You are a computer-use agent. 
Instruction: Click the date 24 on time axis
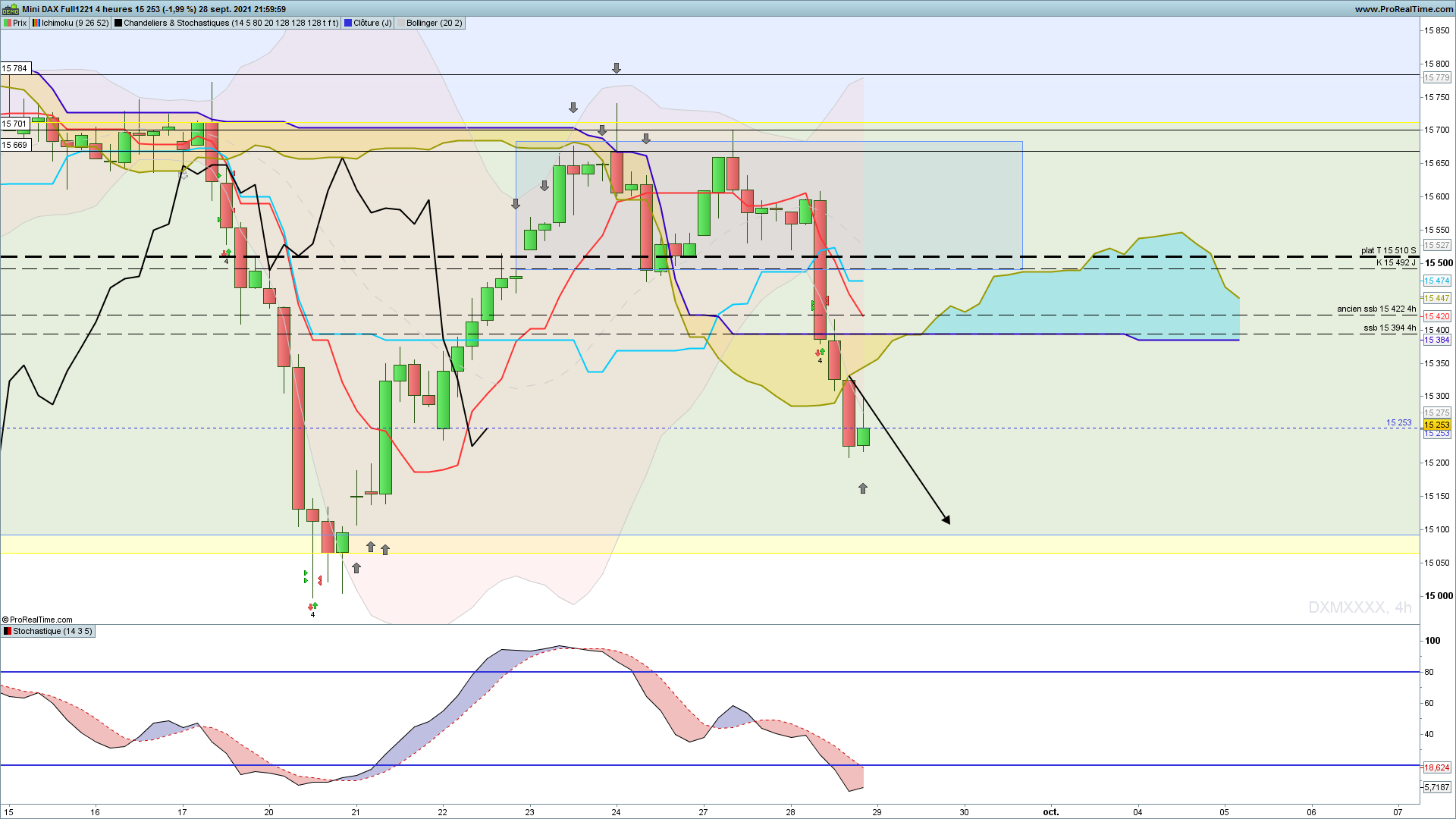616,812
